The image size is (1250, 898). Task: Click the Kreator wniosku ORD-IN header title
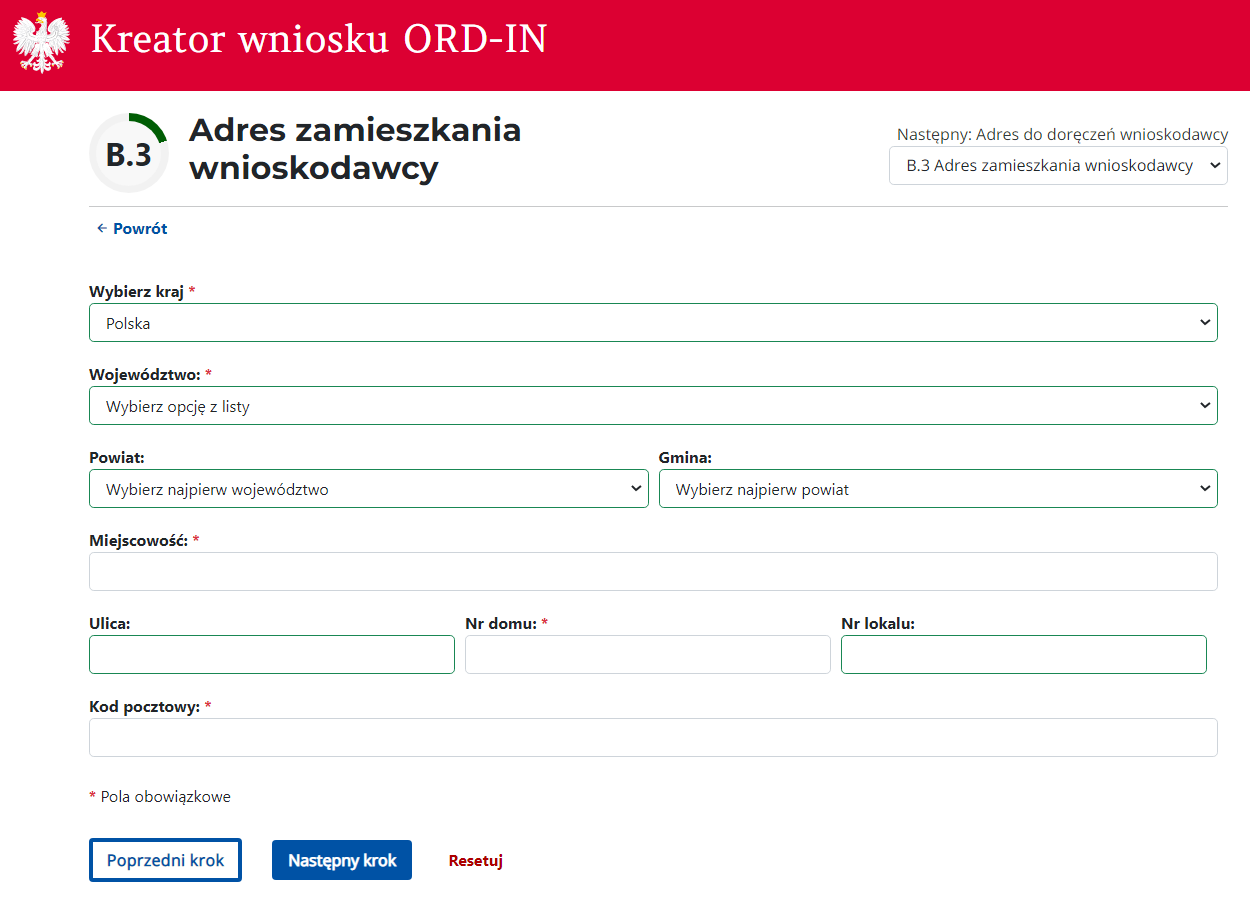click(319, 40)
